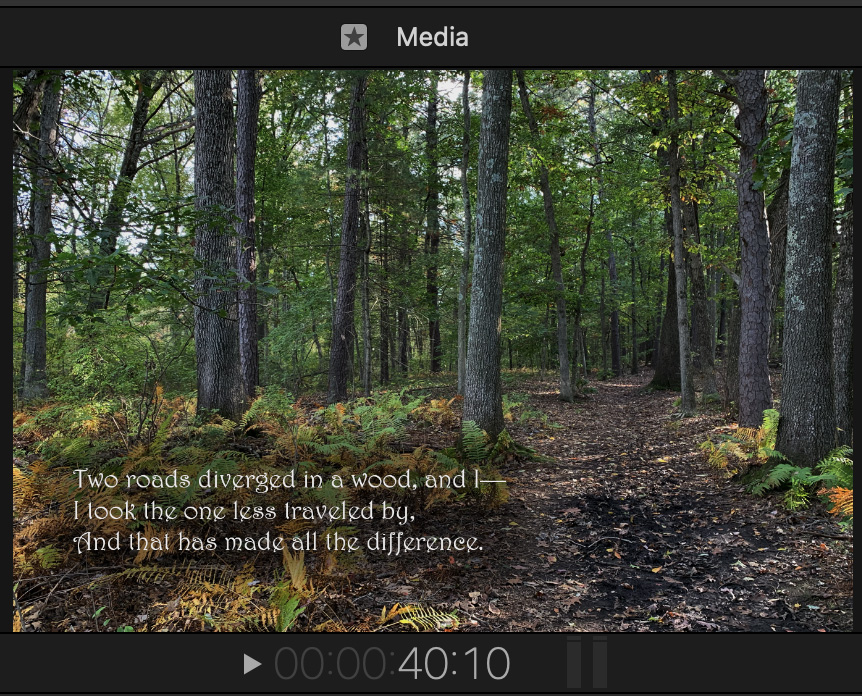The height and width of the screenshot is (696, 862).
Task: Click the bright 40:10 timecode digits
Action: click(x=454, y=664)
